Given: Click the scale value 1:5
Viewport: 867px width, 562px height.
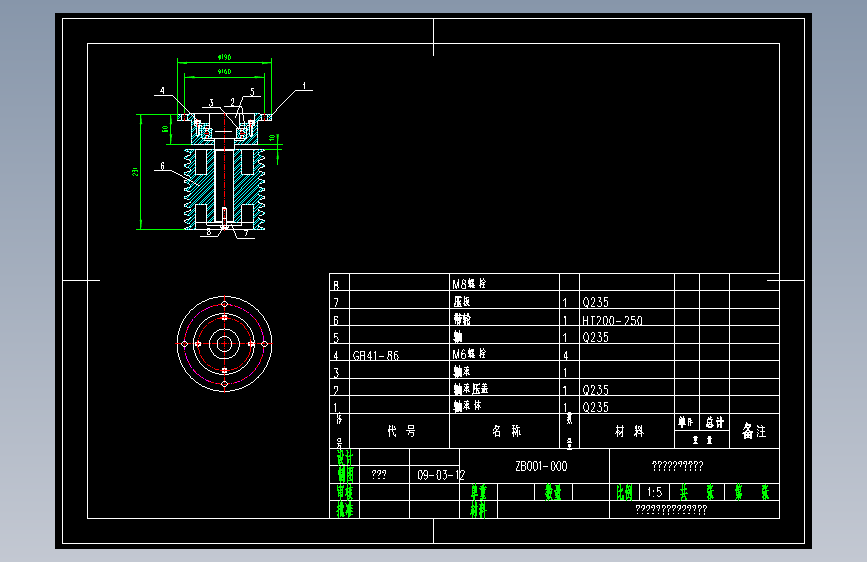Looking at the screenshot, I should coord(654,492).
